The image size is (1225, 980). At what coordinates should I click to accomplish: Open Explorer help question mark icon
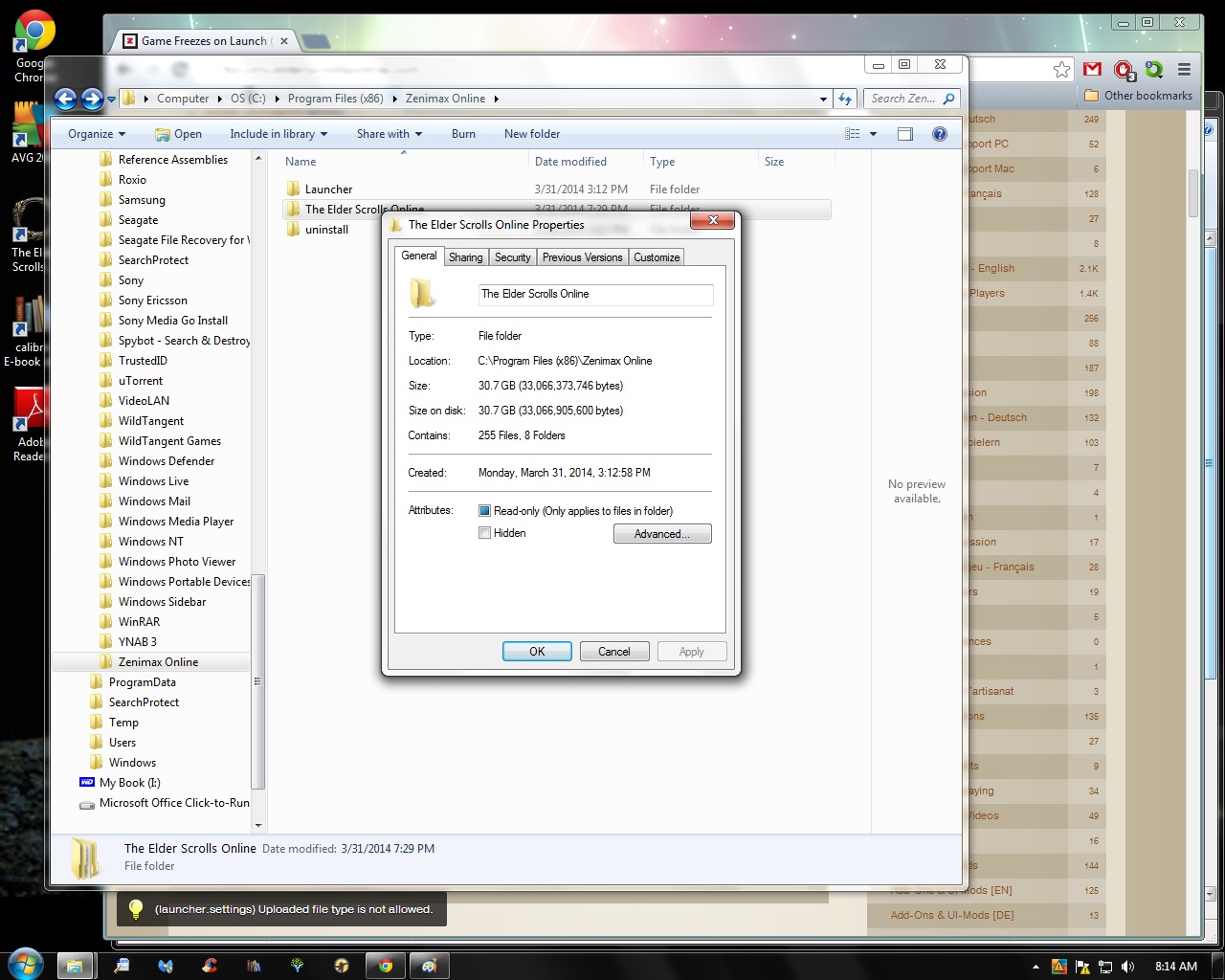coord(940,134)
